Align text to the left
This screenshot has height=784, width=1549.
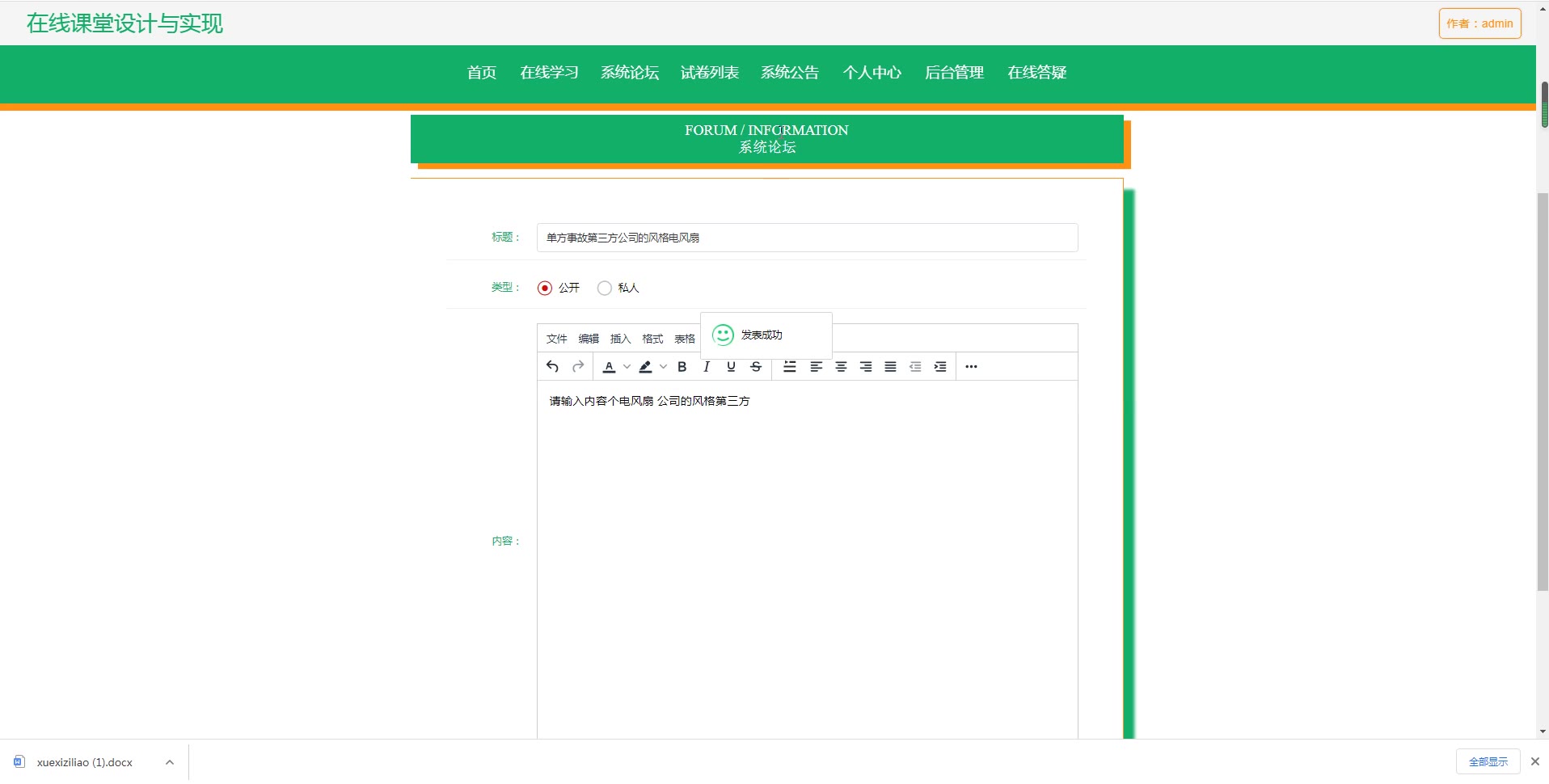click(817, 367)
